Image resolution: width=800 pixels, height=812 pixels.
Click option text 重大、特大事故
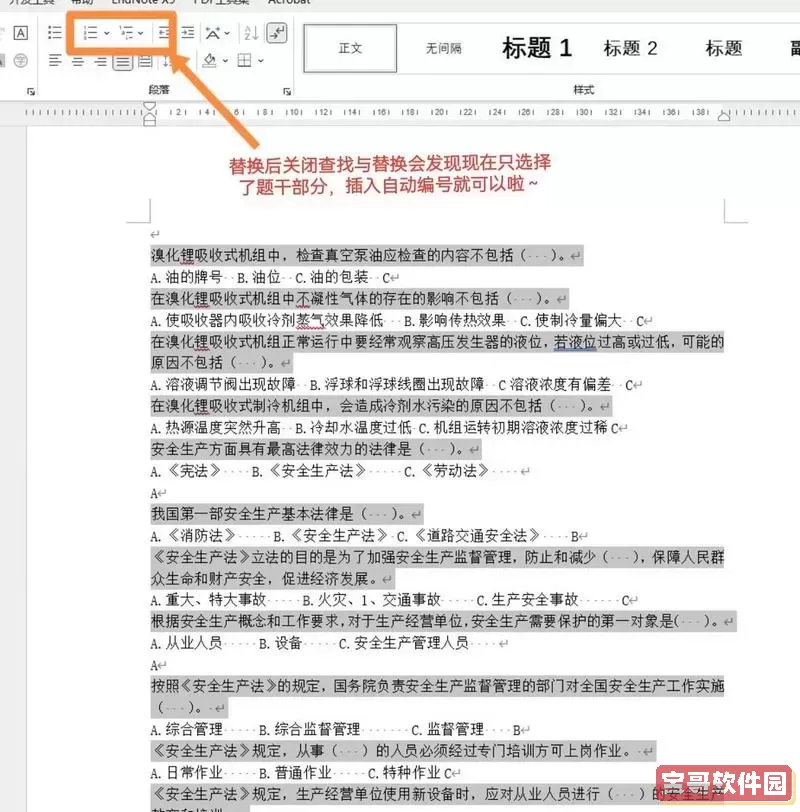(216, 600)
